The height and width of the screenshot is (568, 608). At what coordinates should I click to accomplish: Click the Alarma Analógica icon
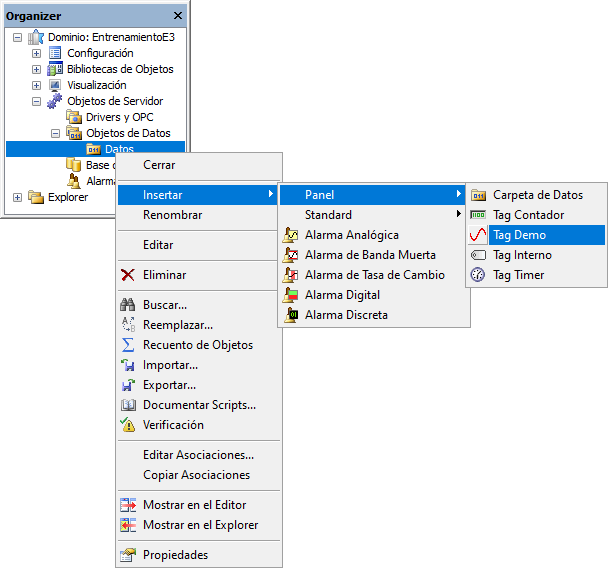click(x=291, y=235)
